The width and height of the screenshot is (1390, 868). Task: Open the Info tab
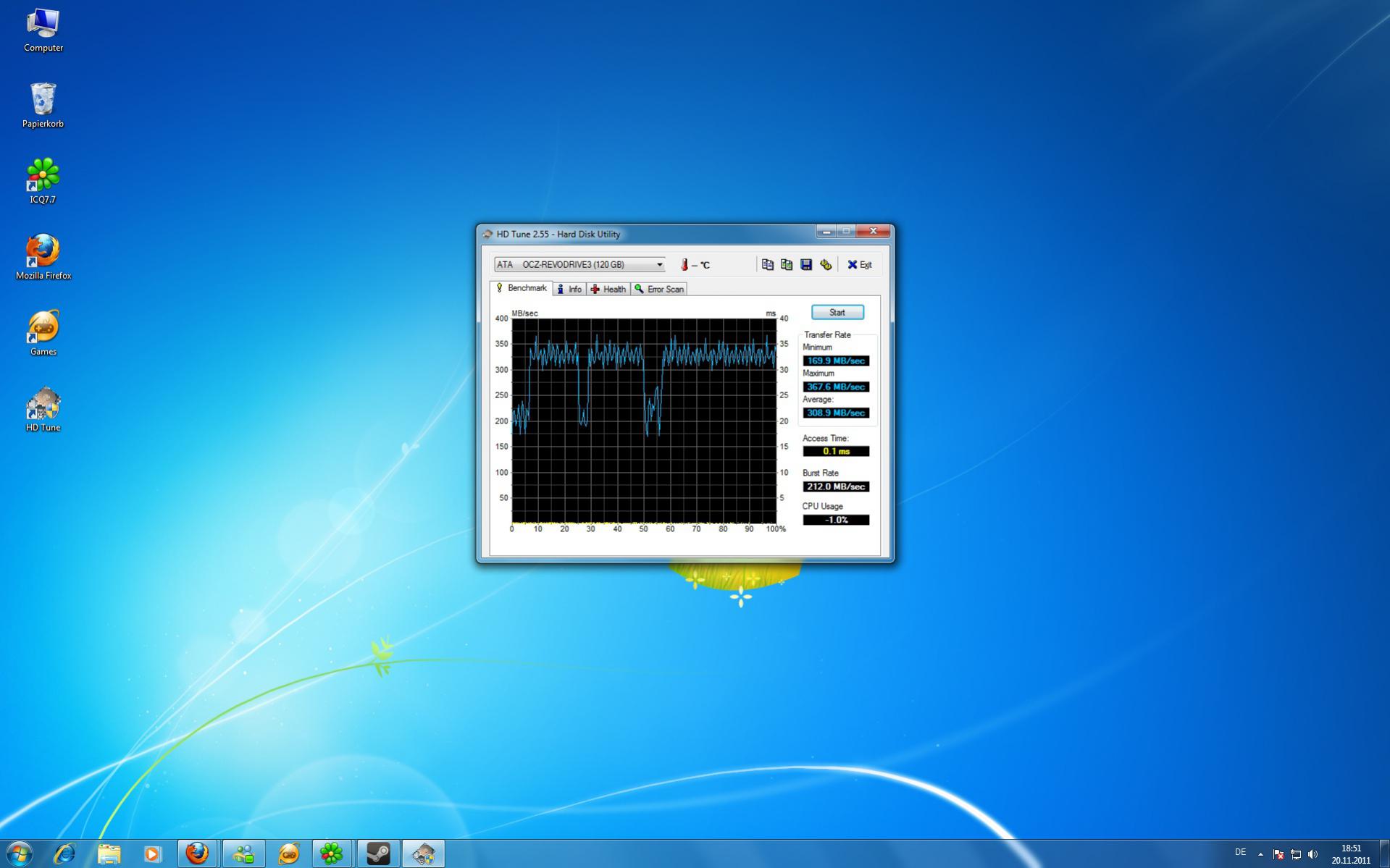tap(569, 290)
